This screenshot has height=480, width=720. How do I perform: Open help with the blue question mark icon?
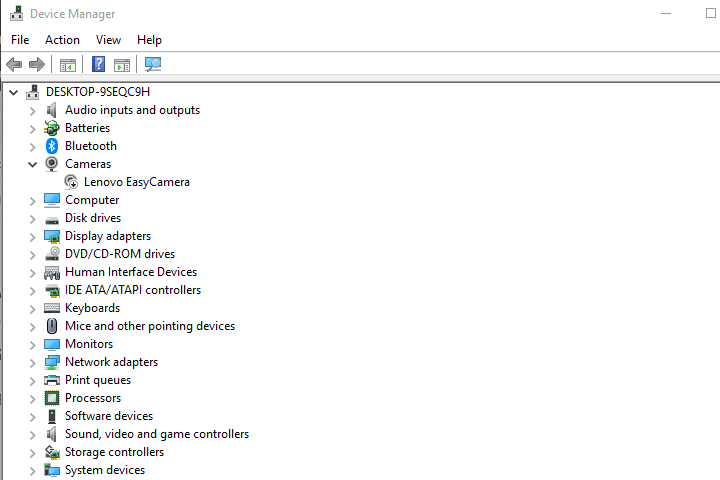tap(98, 64)
